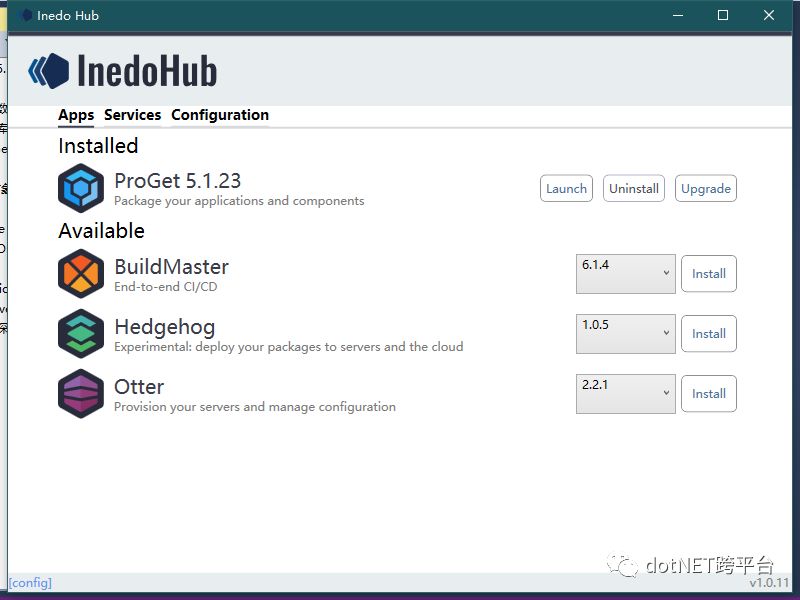Click the InedoHub logo in header
Viewport: 800px width, 600px height.
pos(122,71)
